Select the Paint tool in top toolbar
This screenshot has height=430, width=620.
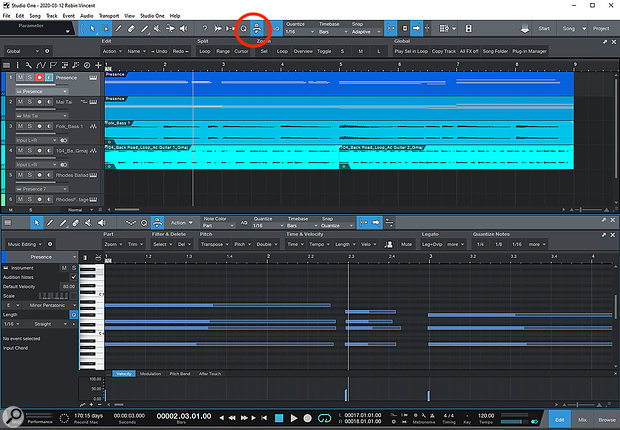145,28
